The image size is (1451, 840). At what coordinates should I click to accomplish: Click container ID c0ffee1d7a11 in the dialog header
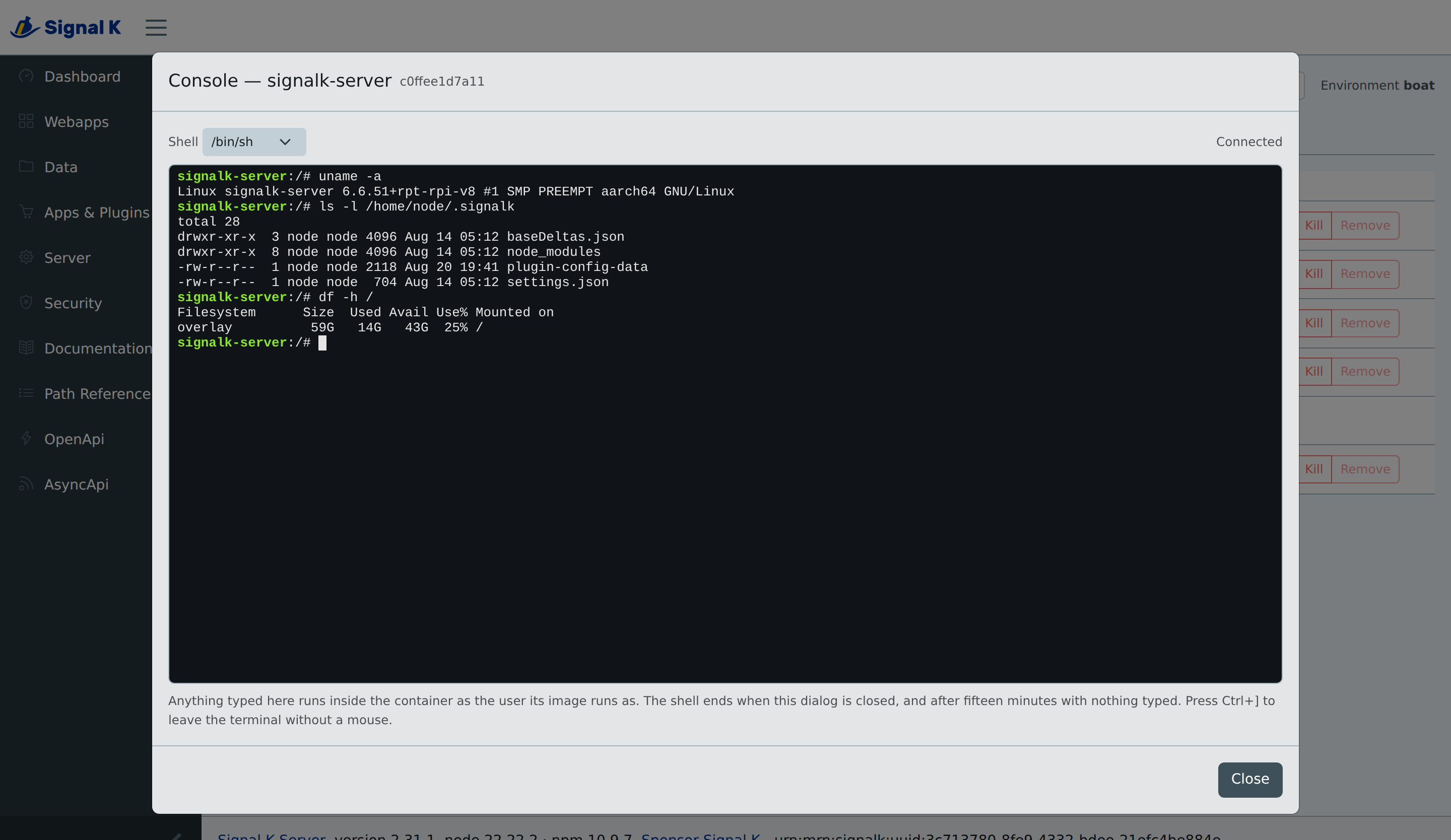(x=442, y=82)
